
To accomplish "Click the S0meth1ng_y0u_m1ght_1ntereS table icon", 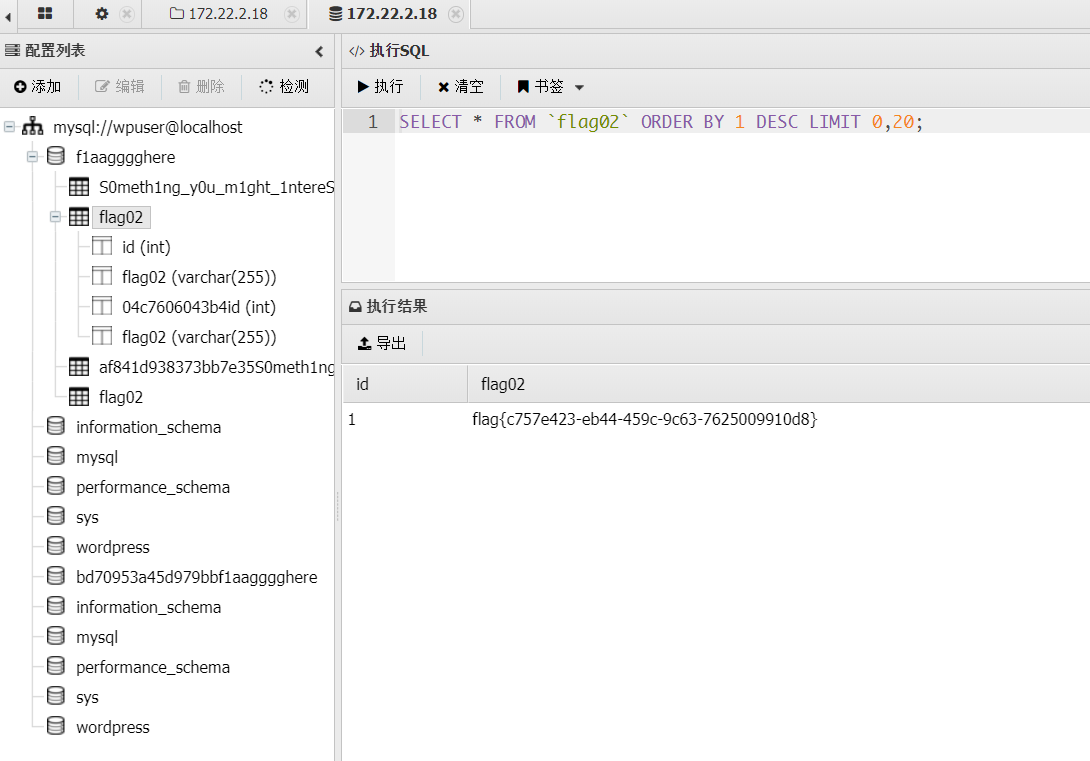I will tap(79, 186).
